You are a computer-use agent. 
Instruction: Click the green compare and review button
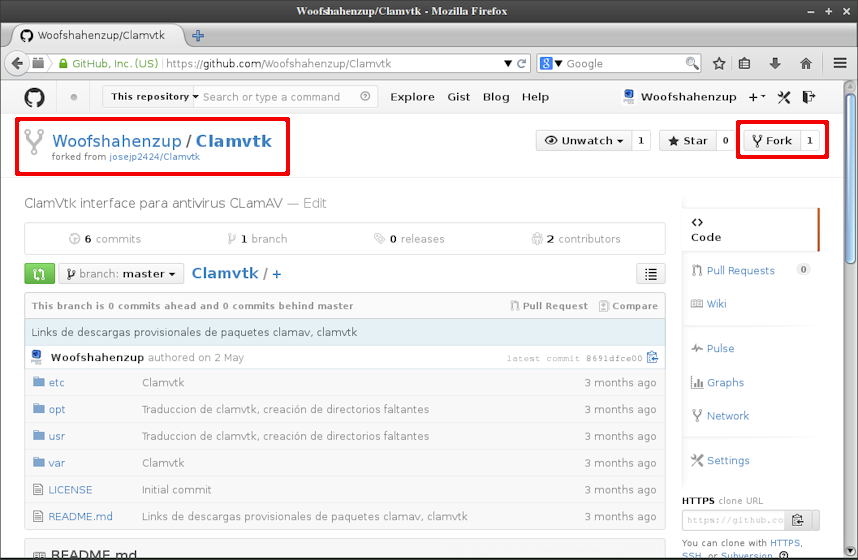[39, 274]
